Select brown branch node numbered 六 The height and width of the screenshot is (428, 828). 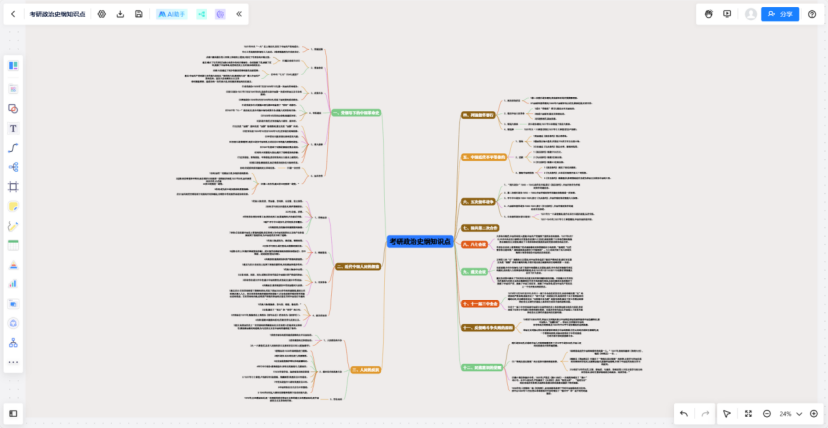[478, 202]
